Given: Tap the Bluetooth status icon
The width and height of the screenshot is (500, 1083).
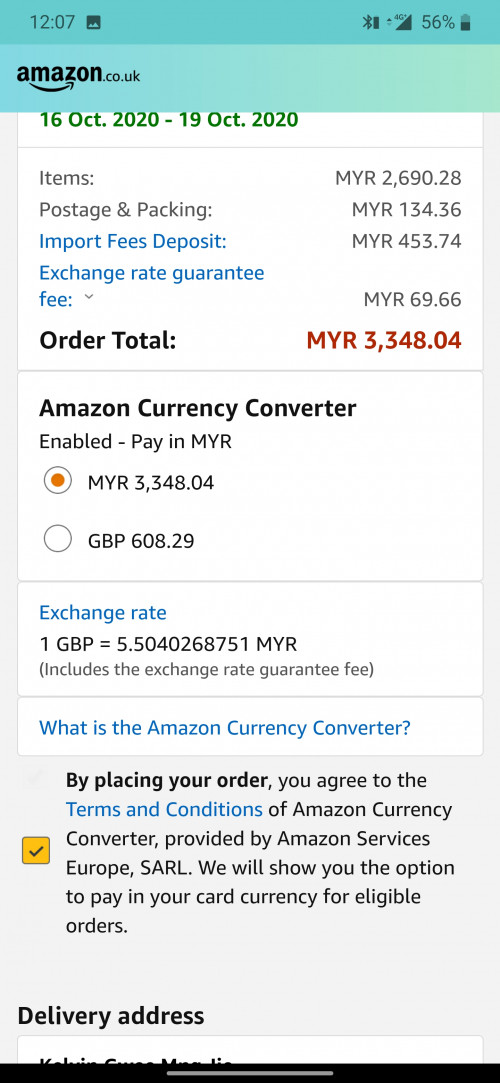Looking at the screenshot, I should tap(372, 23).
